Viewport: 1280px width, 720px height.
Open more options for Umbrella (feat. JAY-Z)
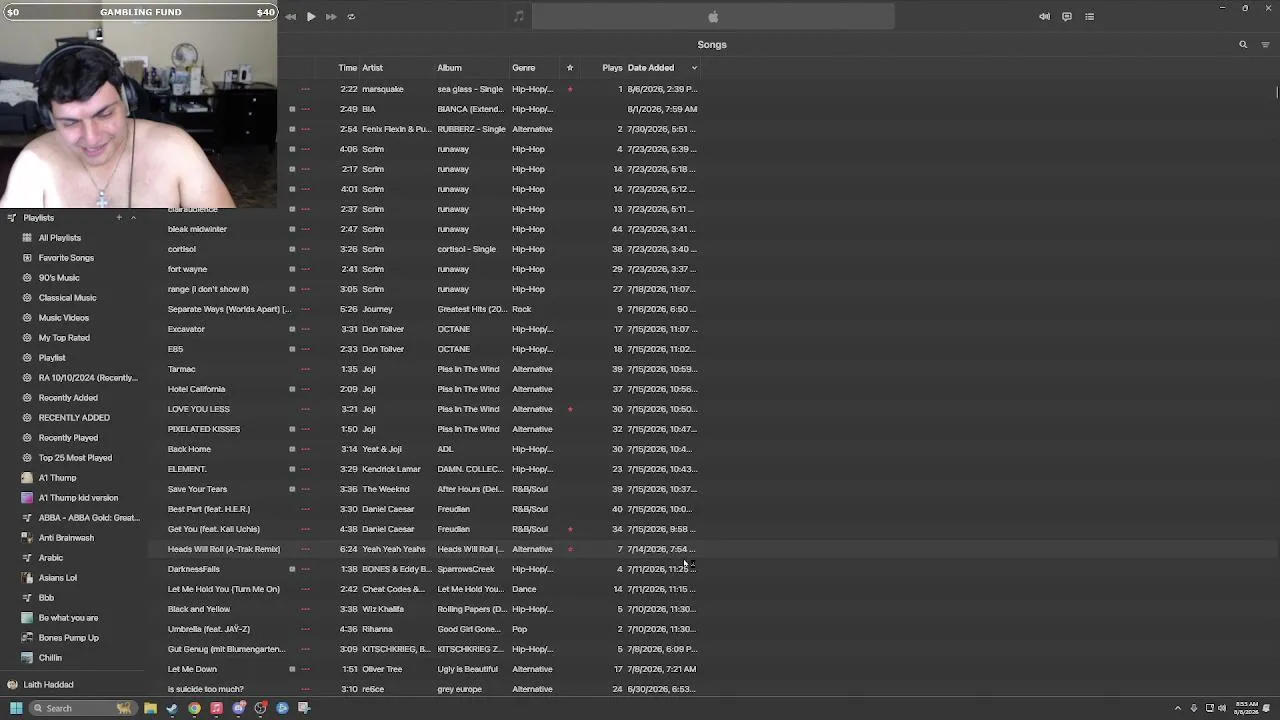pos(305,629)
